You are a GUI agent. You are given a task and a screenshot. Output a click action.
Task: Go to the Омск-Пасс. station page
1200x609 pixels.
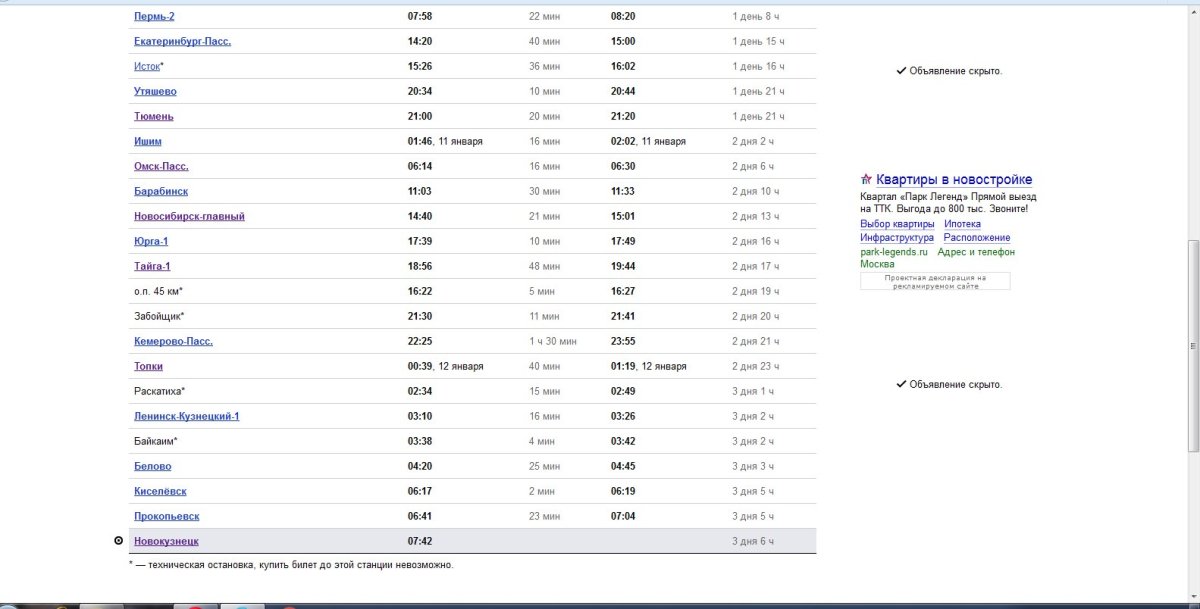[161, 167]
